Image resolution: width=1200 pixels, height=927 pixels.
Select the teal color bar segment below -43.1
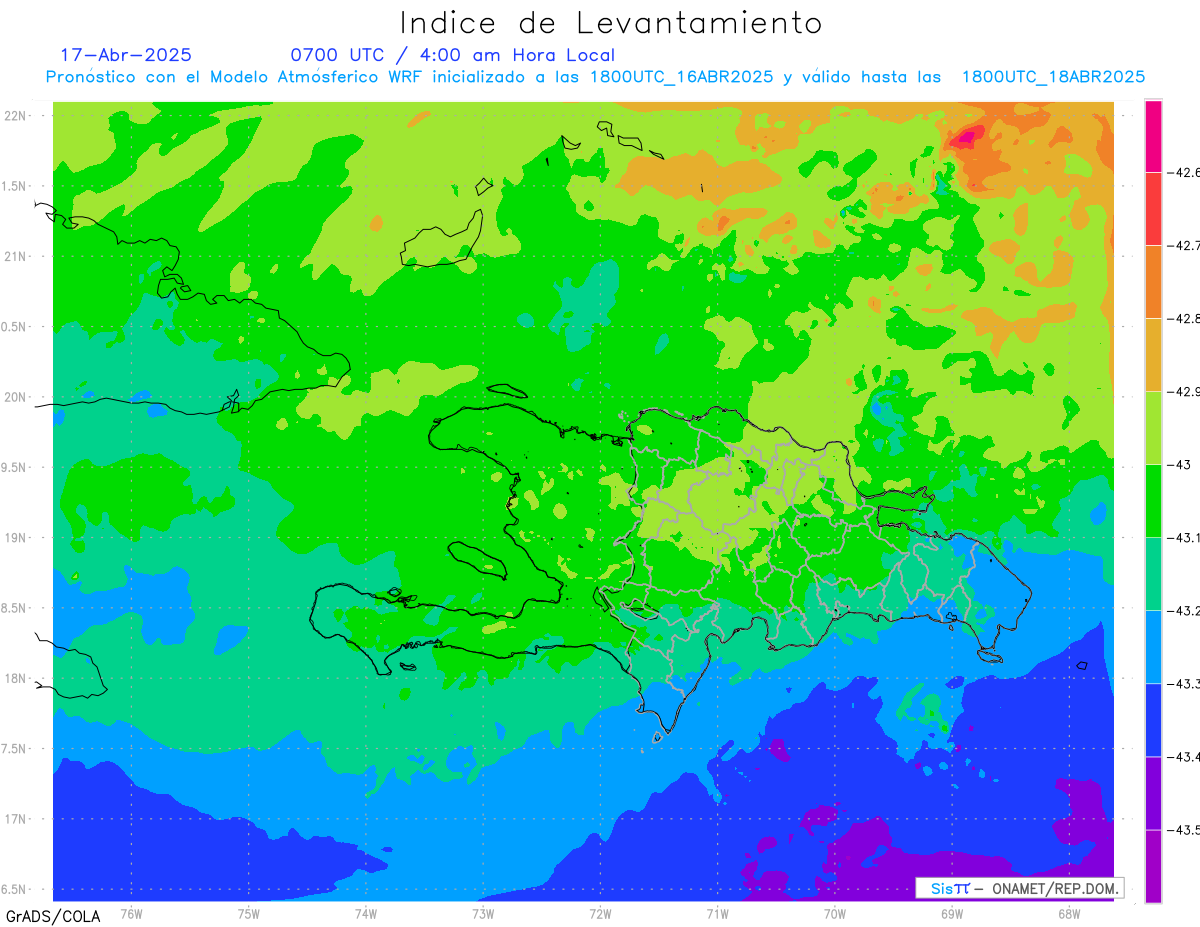click(1153, 573)
